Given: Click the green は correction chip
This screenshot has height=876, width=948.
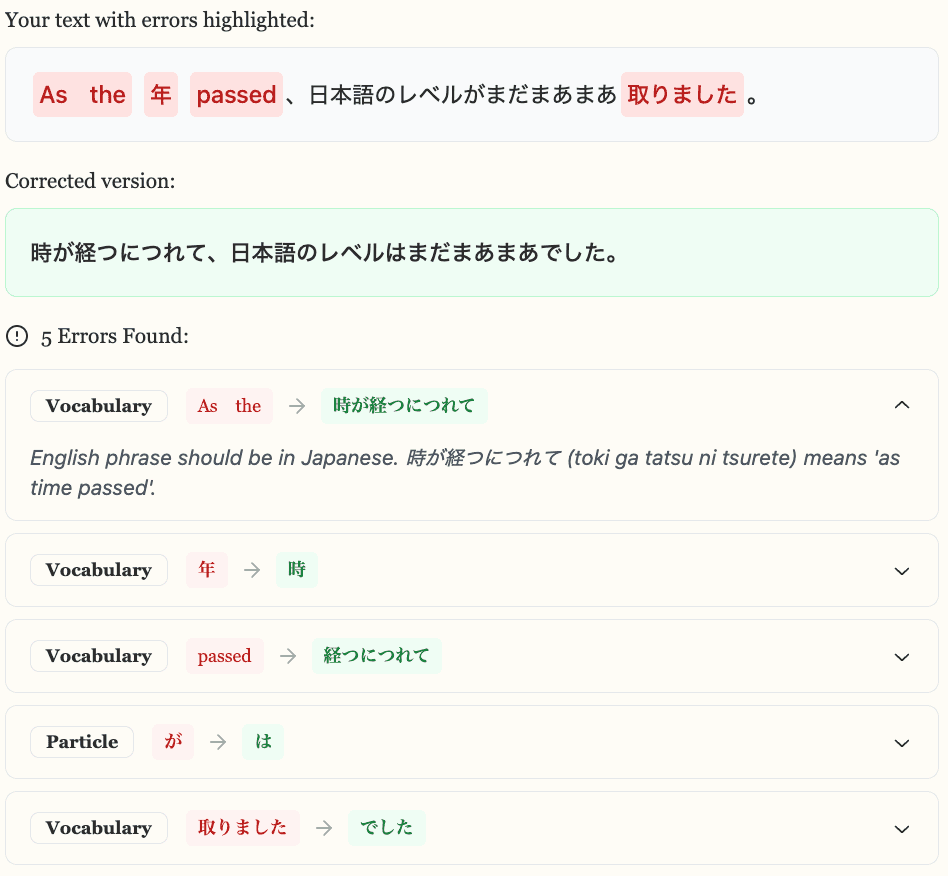Looking at the screenshot, I should click(x=263, y=742).
